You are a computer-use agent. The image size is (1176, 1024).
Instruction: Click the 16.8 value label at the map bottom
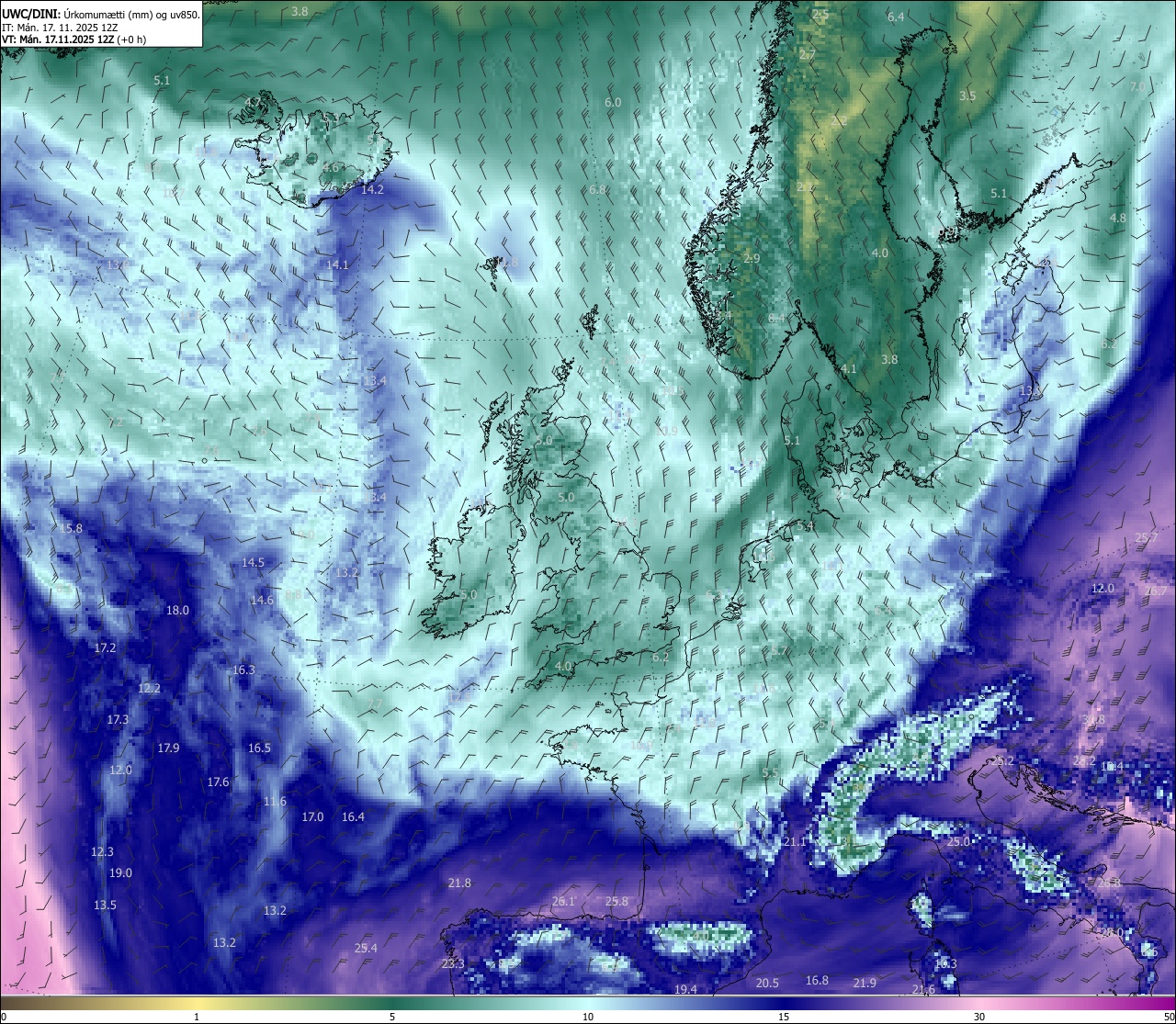[817, 981]
